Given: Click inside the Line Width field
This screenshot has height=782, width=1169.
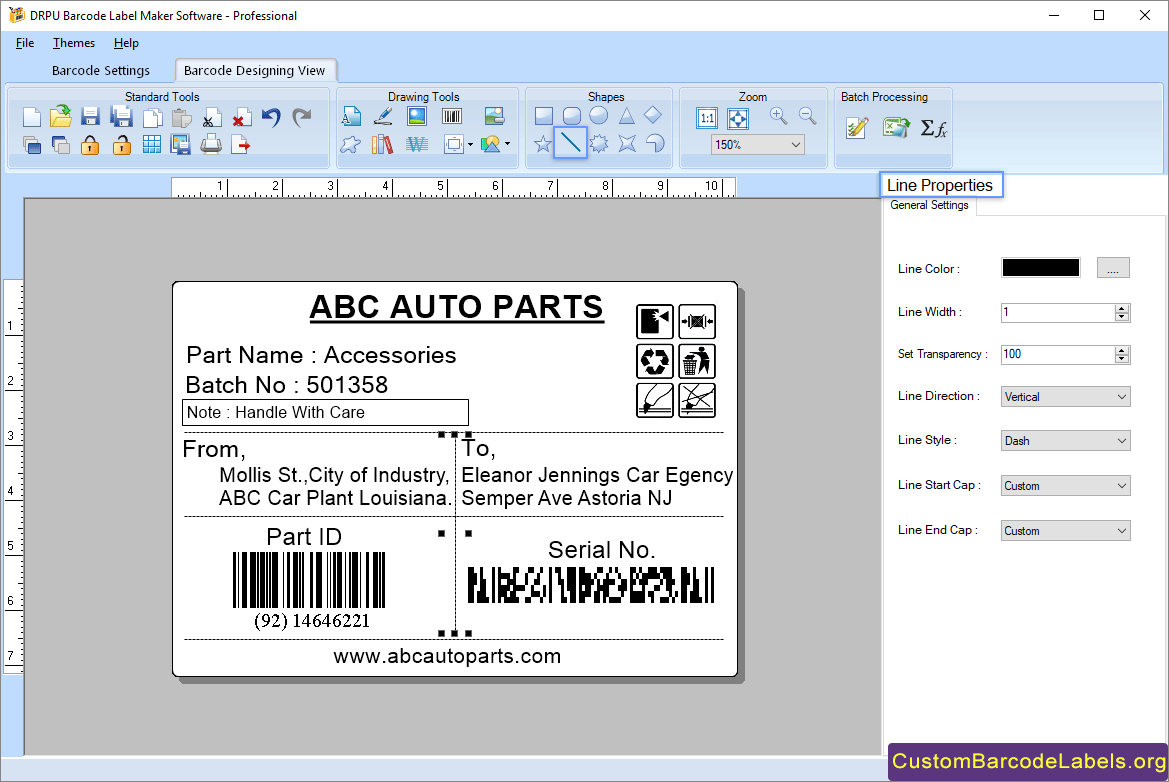Looking at the screenshot, I should [1057, 312].
